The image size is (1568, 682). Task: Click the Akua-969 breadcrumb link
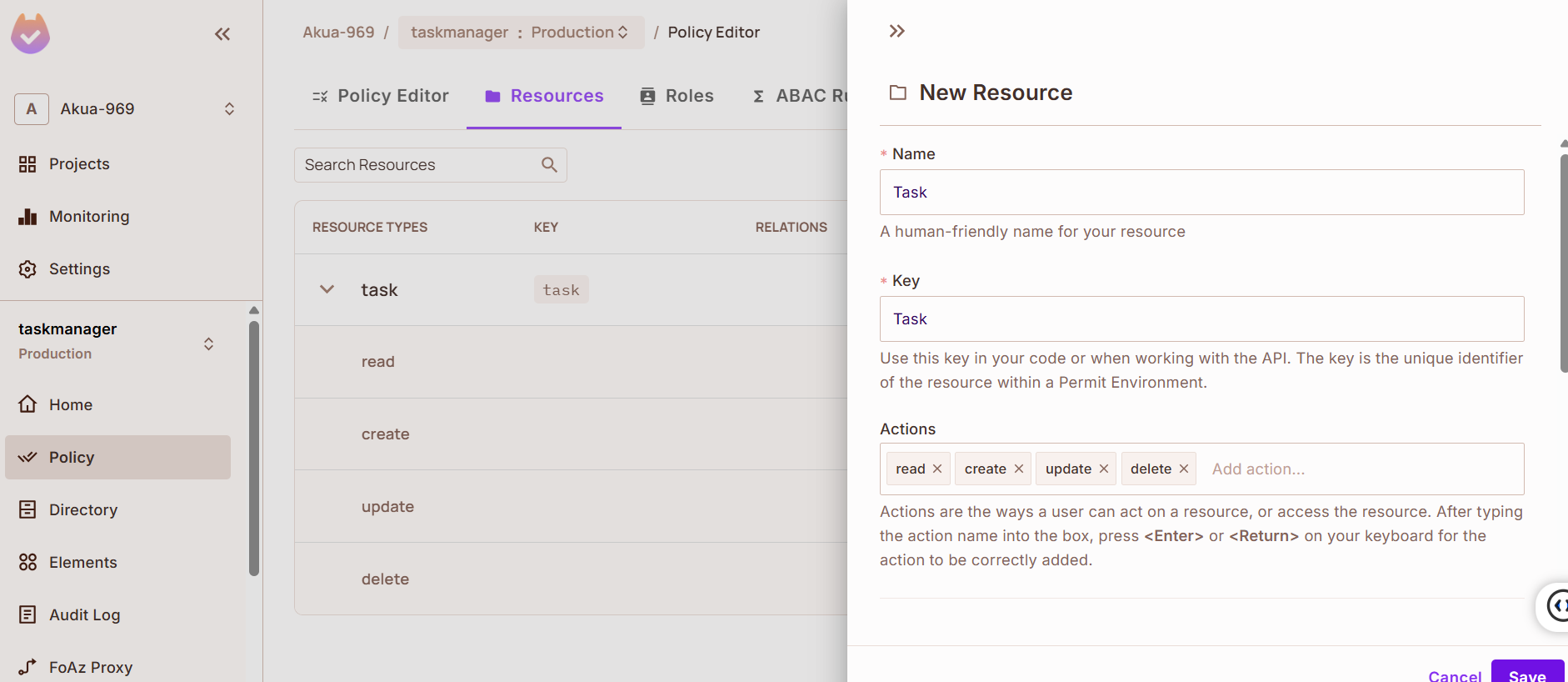(x=338, y=33)
